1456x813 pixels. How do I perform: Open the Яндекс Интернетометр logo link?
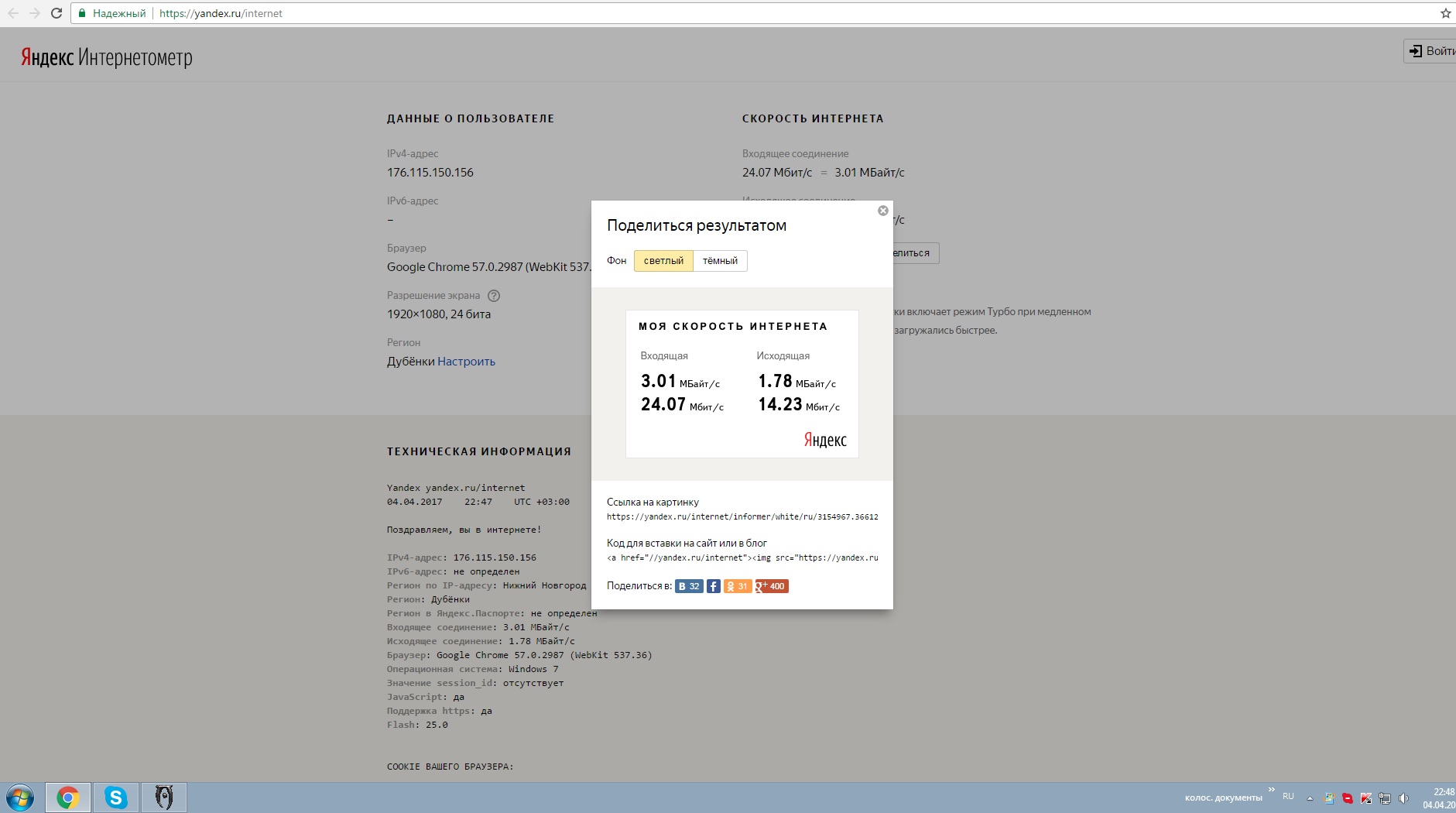[107, 58]
